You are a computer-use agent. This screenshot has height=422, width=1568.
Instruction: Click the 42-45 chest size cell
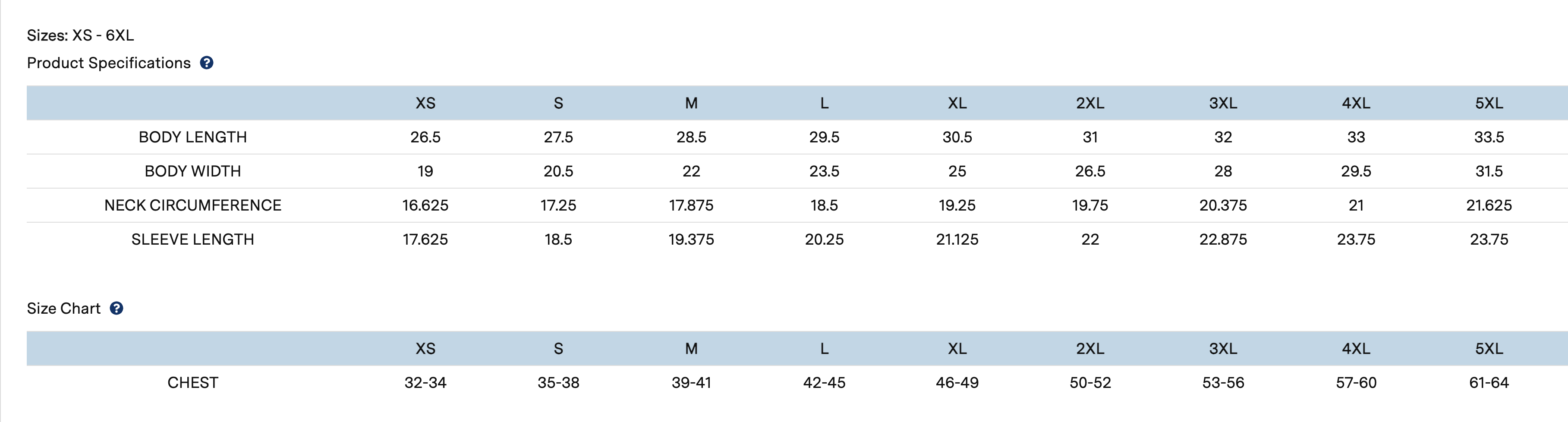coord(824,382)
